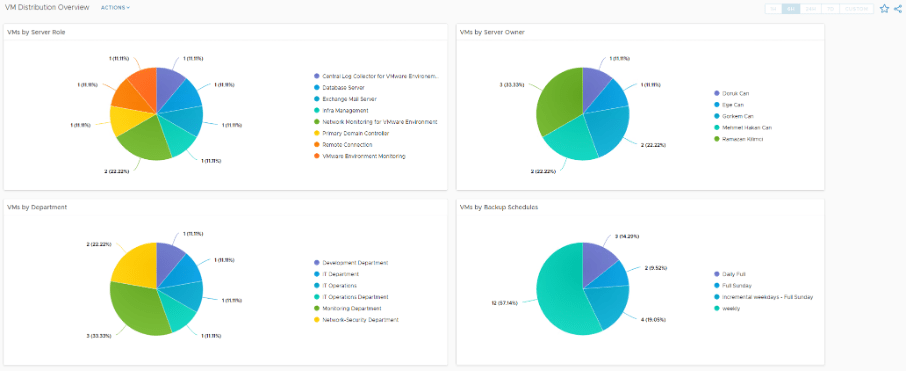This screenshot has width=906, height=372.
Task: Toggle Database Server legend dot
Action: [x=317, y=87]
